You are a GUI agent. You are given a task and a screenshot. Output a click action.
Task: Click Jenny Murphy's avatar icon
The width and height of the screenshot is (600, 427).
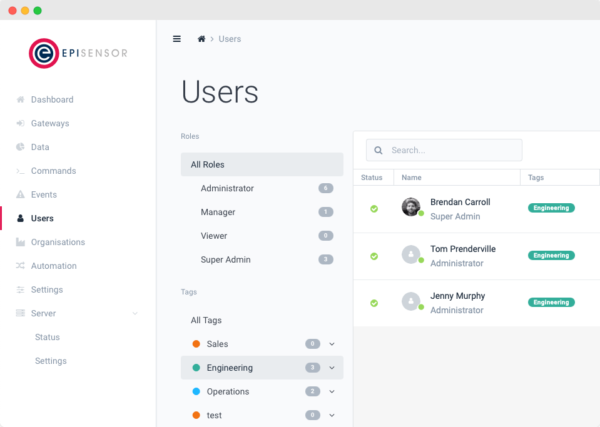tap(410, 301)
